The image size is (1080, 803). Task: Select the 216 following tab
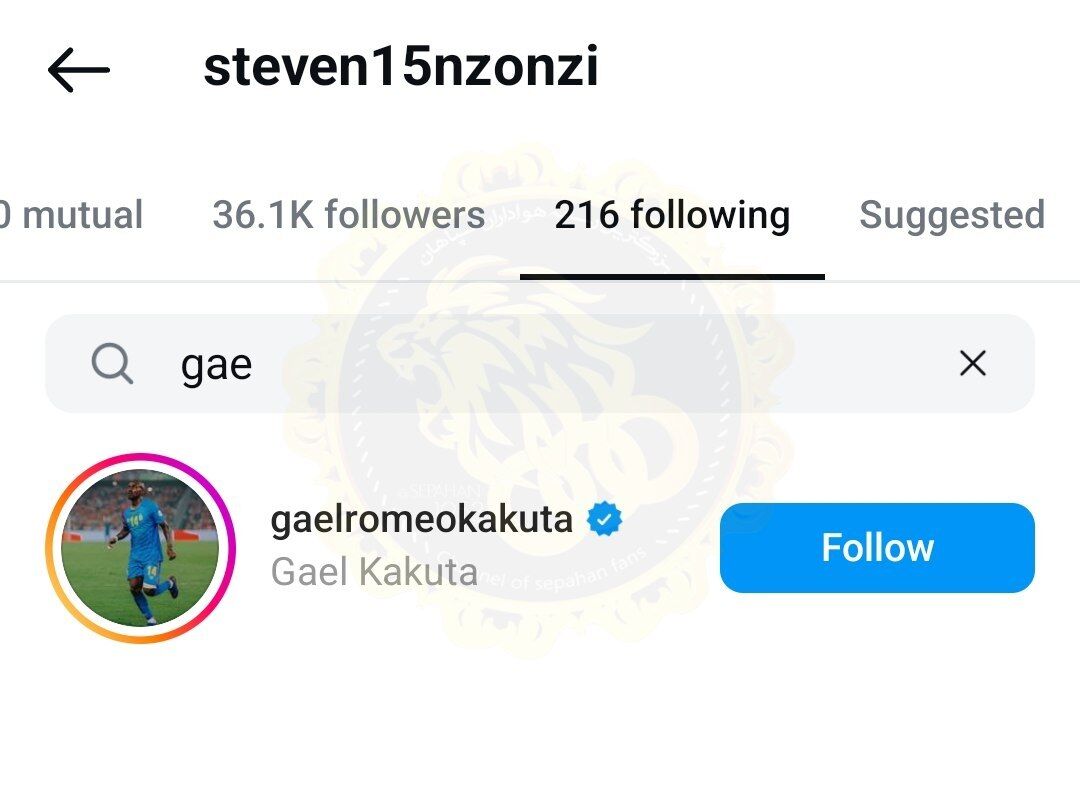coord(672,215)
